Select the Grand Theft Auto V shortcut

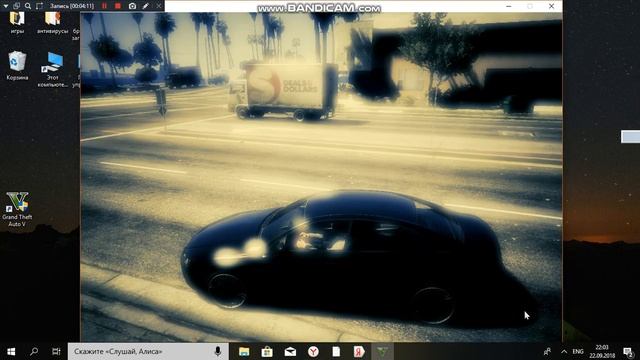click(17, 209)
